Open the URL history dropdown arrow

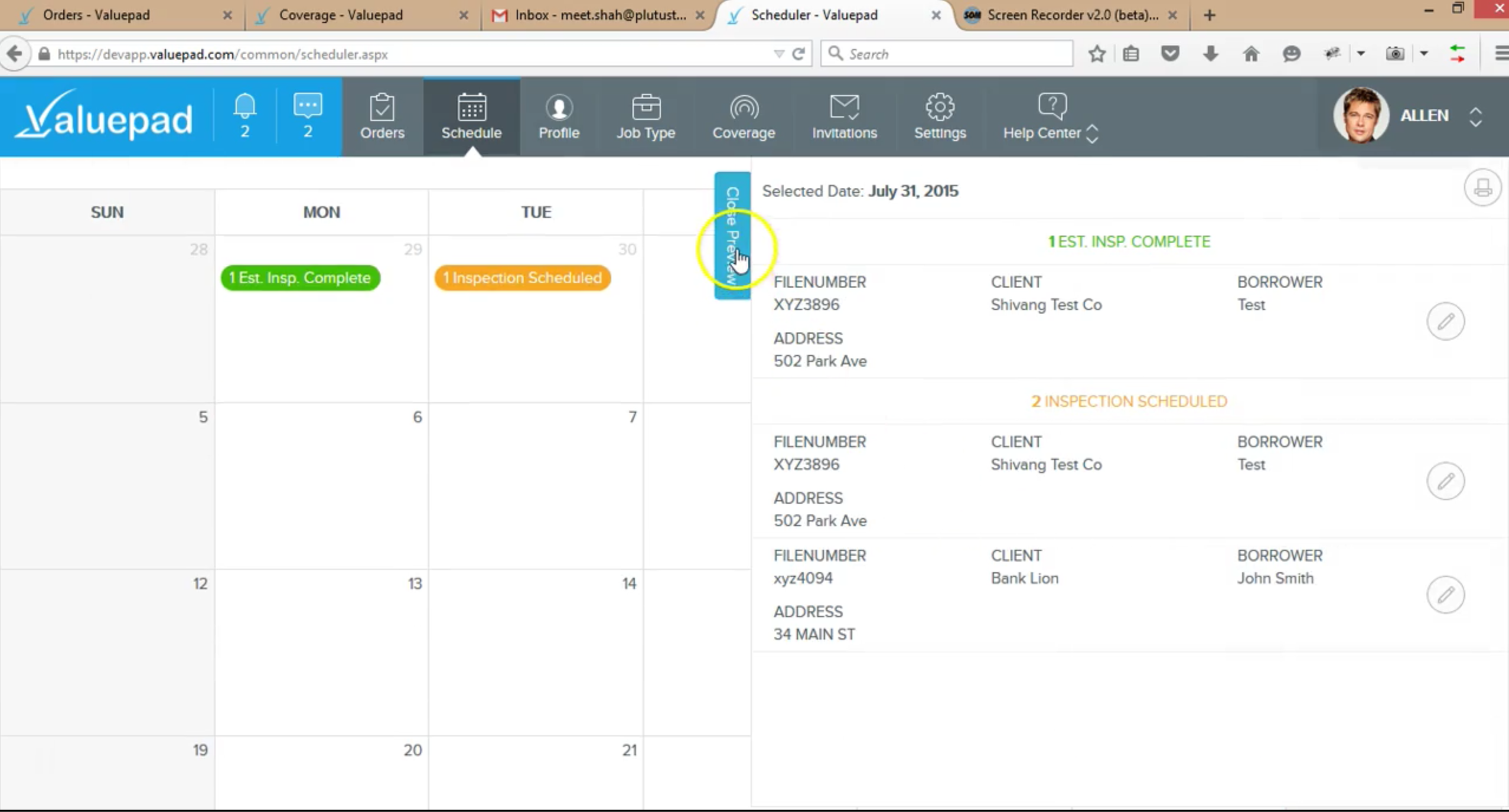pyautogui.click(x=778, y=54)
